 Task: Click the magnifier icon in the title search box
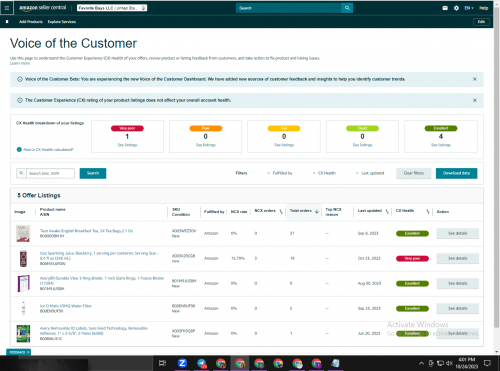coord(21,173)
